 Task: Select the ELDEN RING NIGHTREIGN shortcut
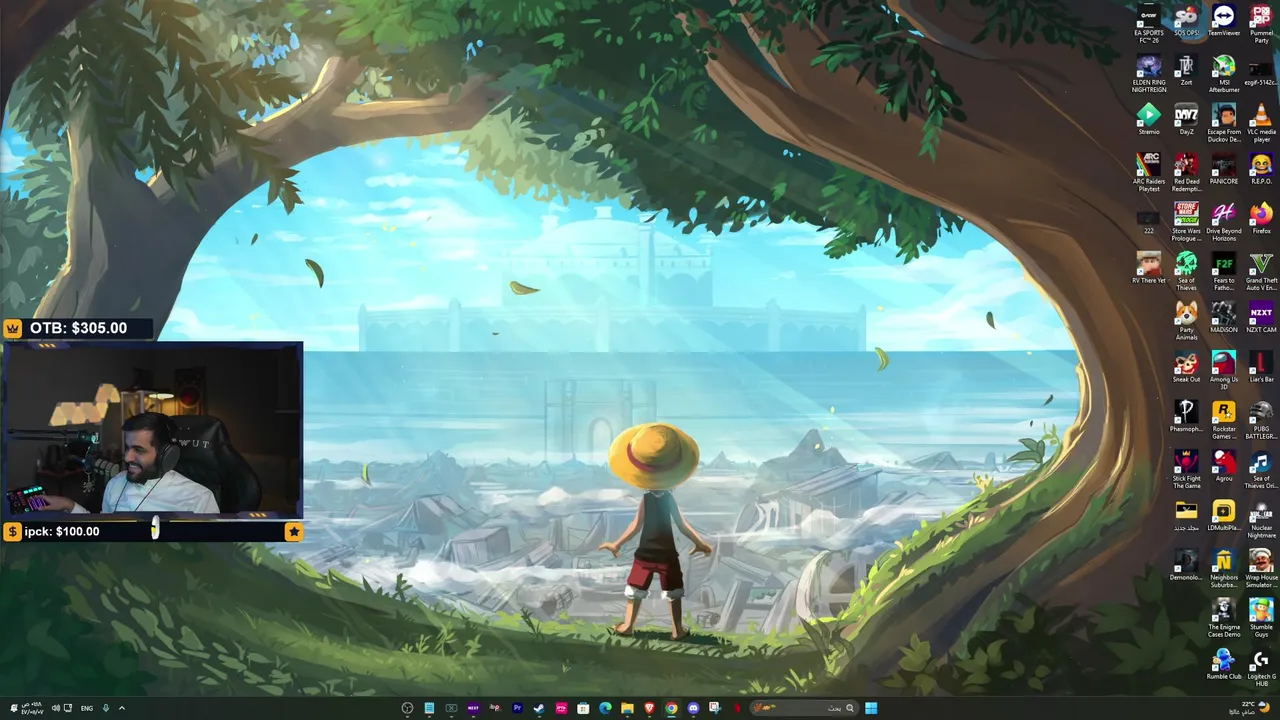pyautogui.click(x=1149, y=74)
